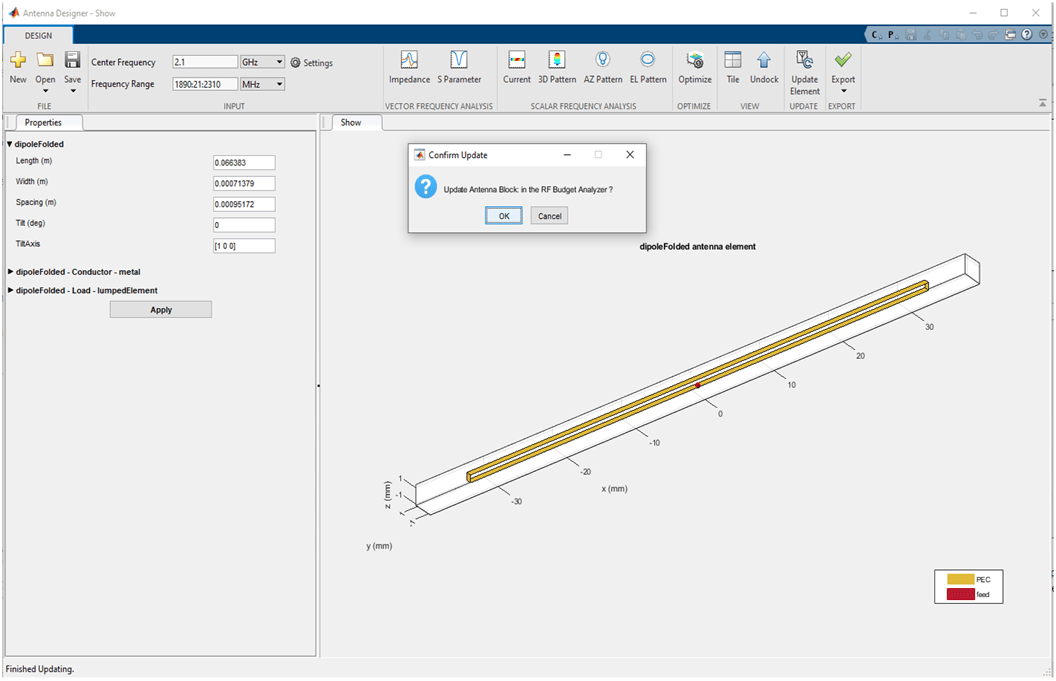Switch to the Properties tab
Image resolution: width=1056 pixels, height=681 pixels.
[43, 123]
